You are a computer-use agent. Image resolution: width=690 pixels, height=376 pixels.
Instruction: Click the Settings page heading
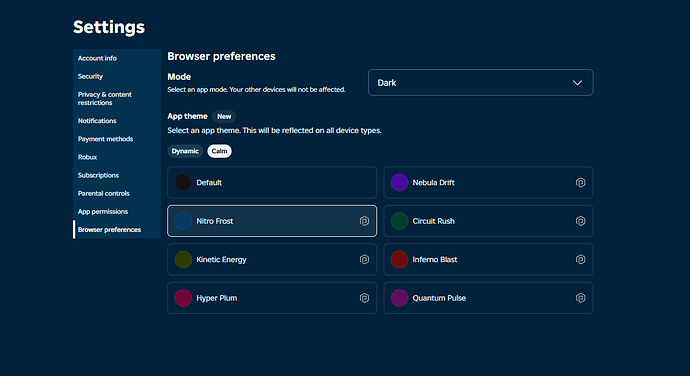pyautogui.click(x=109, y=27)
